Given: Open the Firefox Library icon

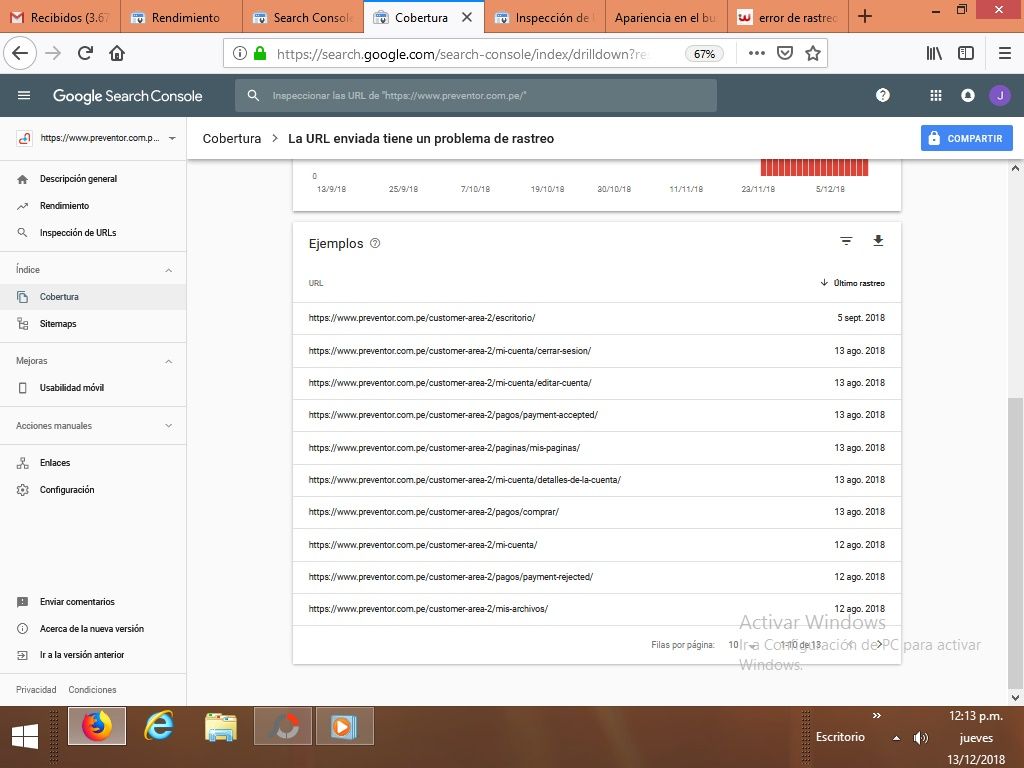Looking at the screenshot, I should [934, 54].
